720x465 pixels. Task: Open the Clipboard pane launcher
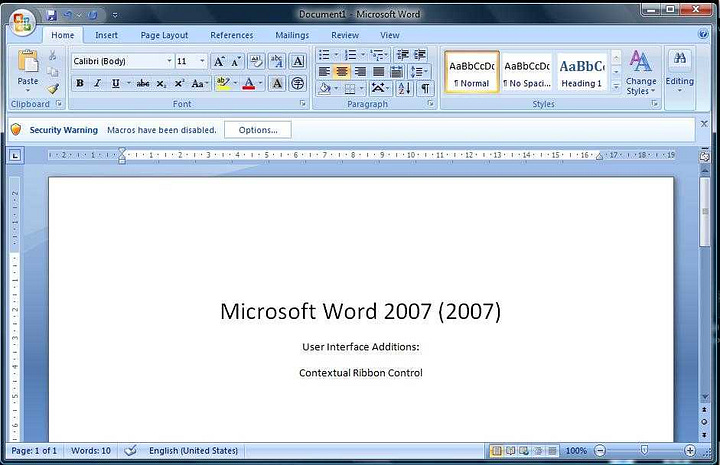(59, 104)
